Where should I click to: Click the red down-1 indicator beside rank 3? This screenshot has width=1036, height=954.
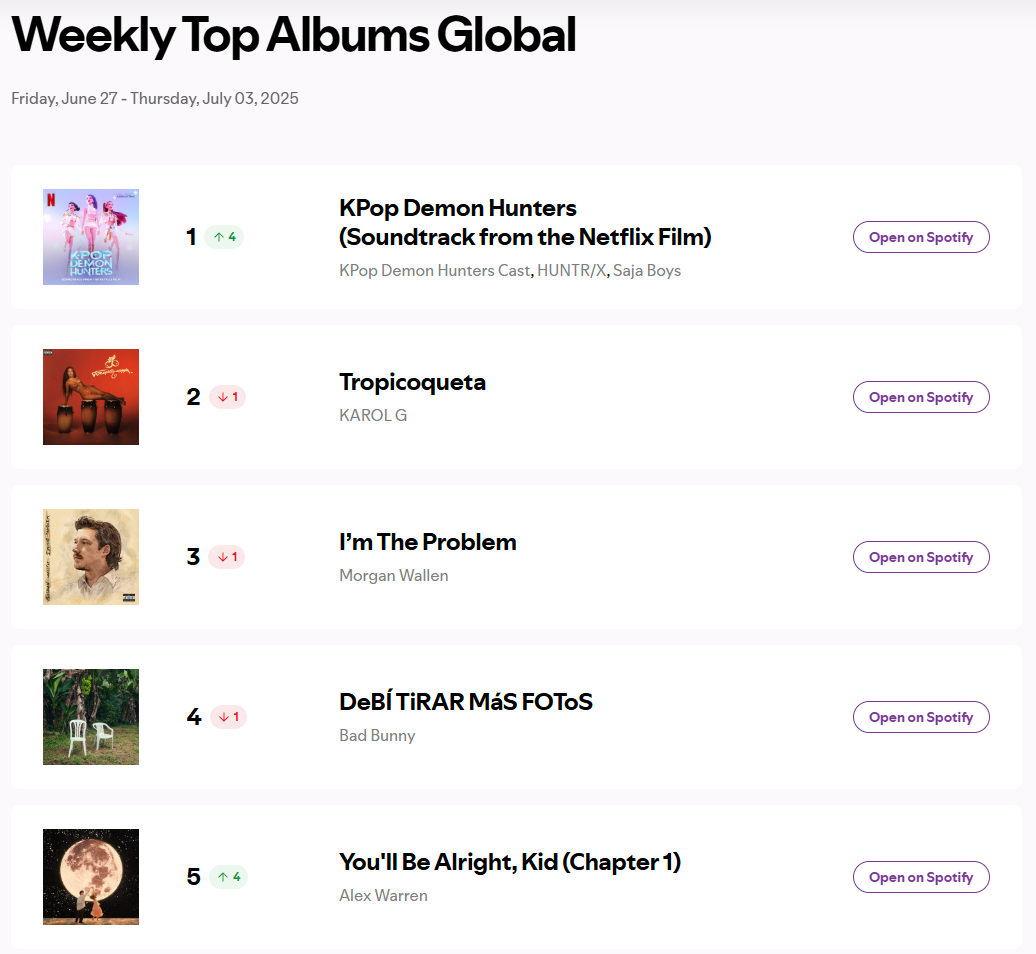[227, 557]
